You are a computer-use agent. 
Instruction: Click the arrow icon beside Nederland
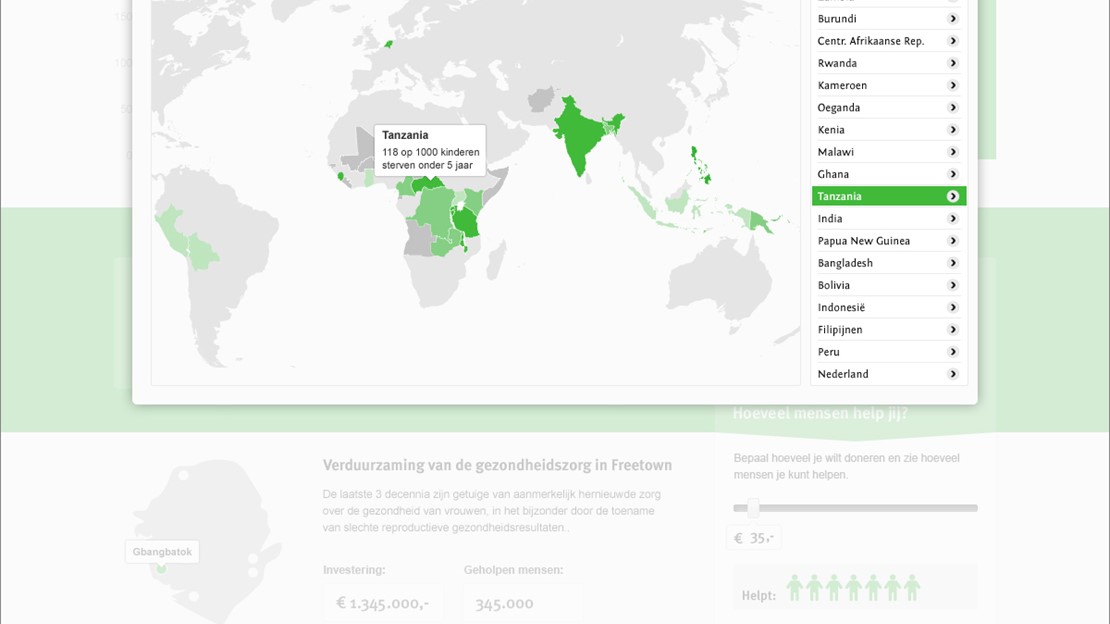953,374
